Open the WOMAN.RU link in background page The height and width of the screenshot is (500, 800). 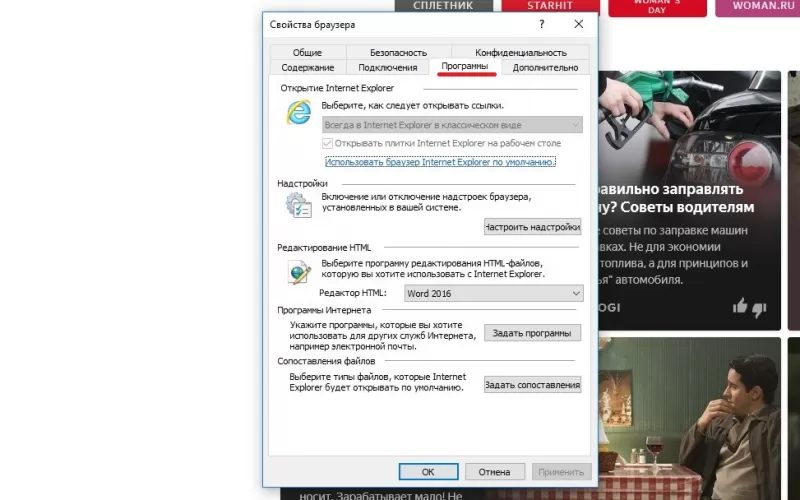tap(758, 7)
